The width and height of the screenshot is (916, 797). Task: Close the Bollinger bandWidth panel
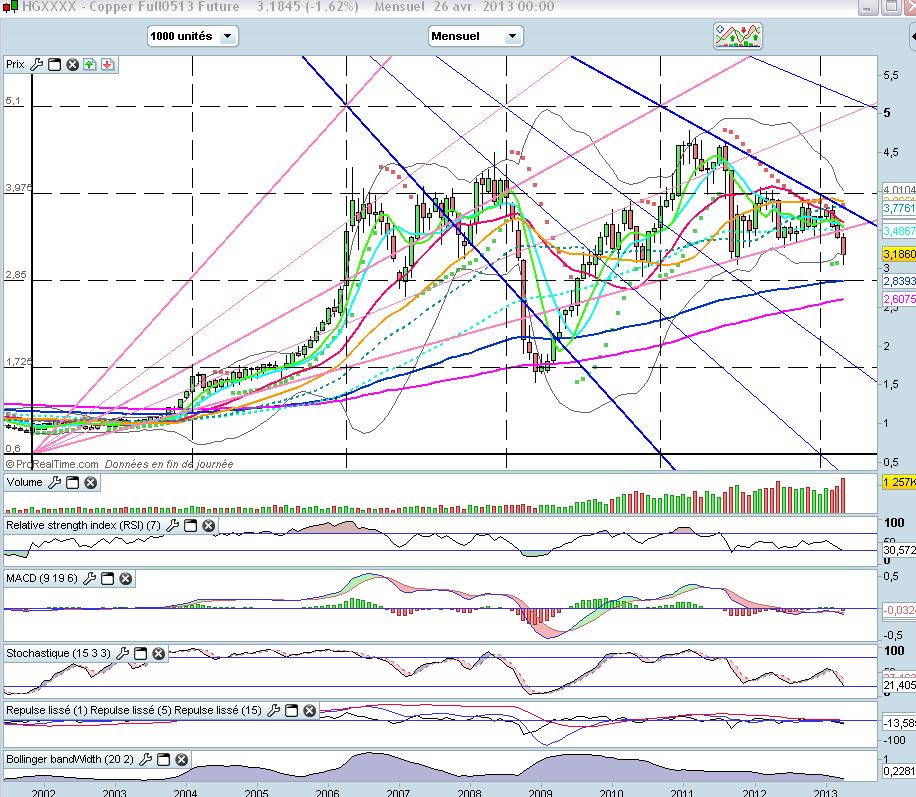tap(182, 760)
